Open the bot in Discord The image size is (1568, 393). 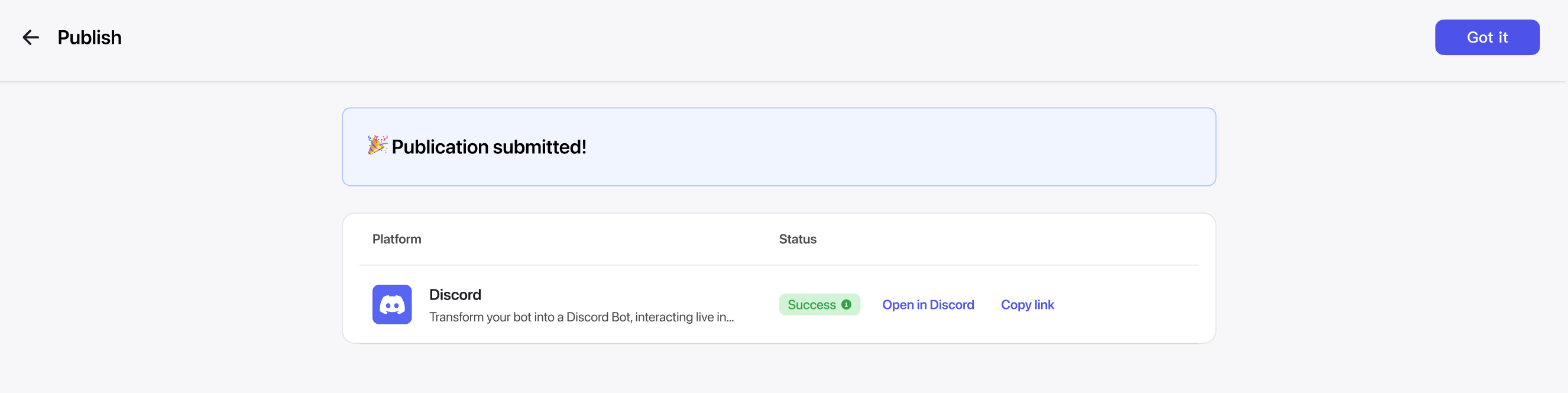click(x=928, y=305)
